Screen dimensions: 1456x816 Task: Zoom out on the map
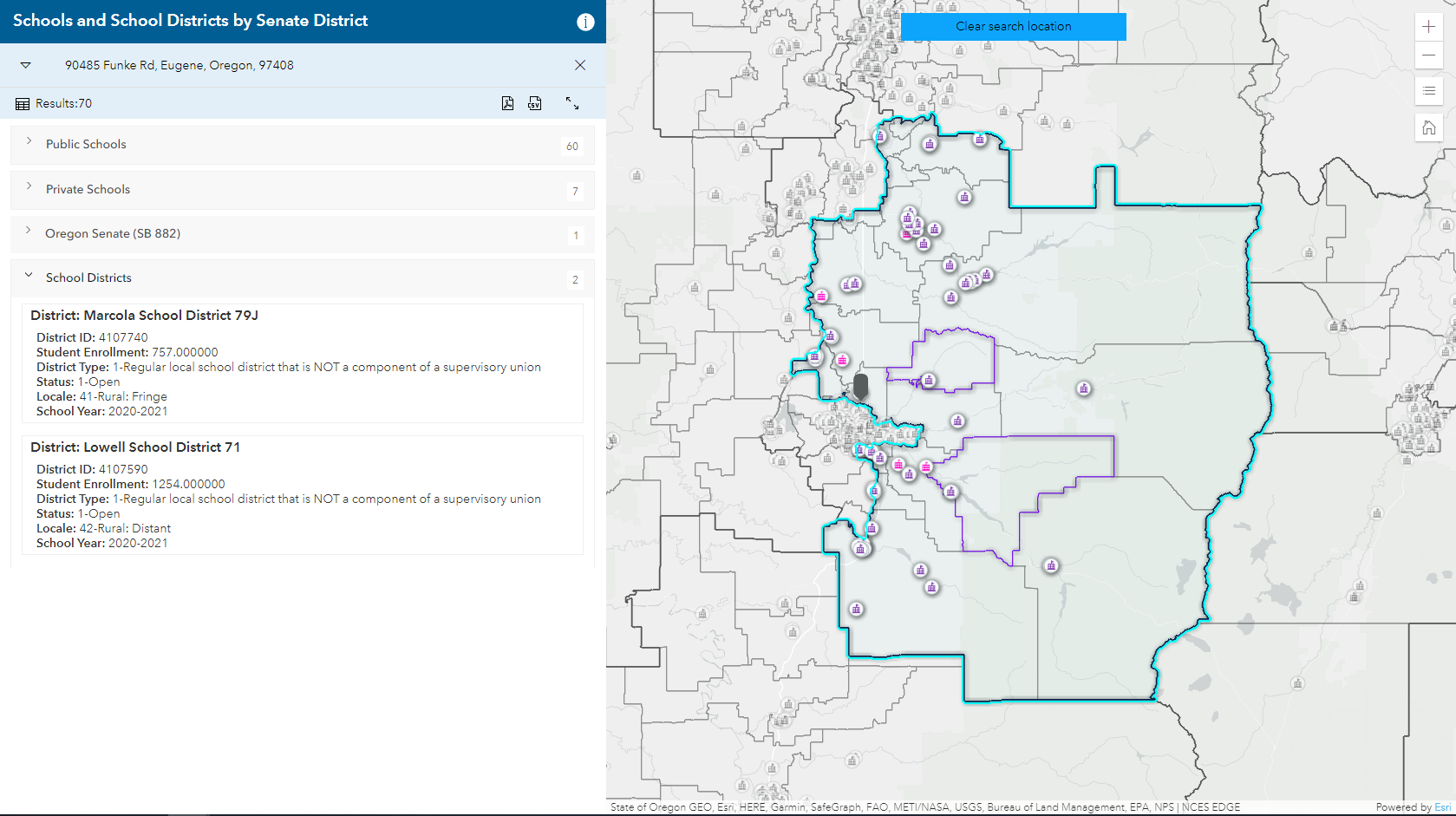coord(1428,55)
